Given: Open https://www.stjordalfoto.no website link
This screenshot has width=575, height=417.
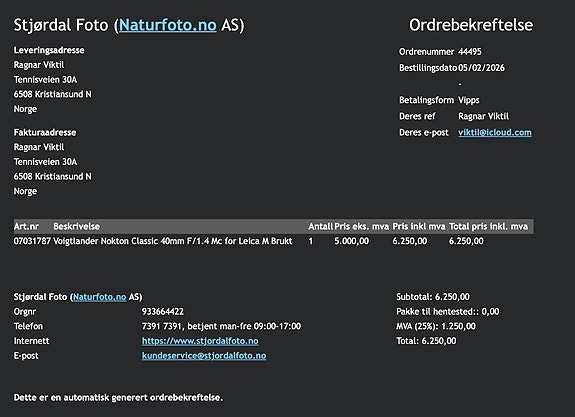Looking at the screenshot, I should [x=200, y=341].
